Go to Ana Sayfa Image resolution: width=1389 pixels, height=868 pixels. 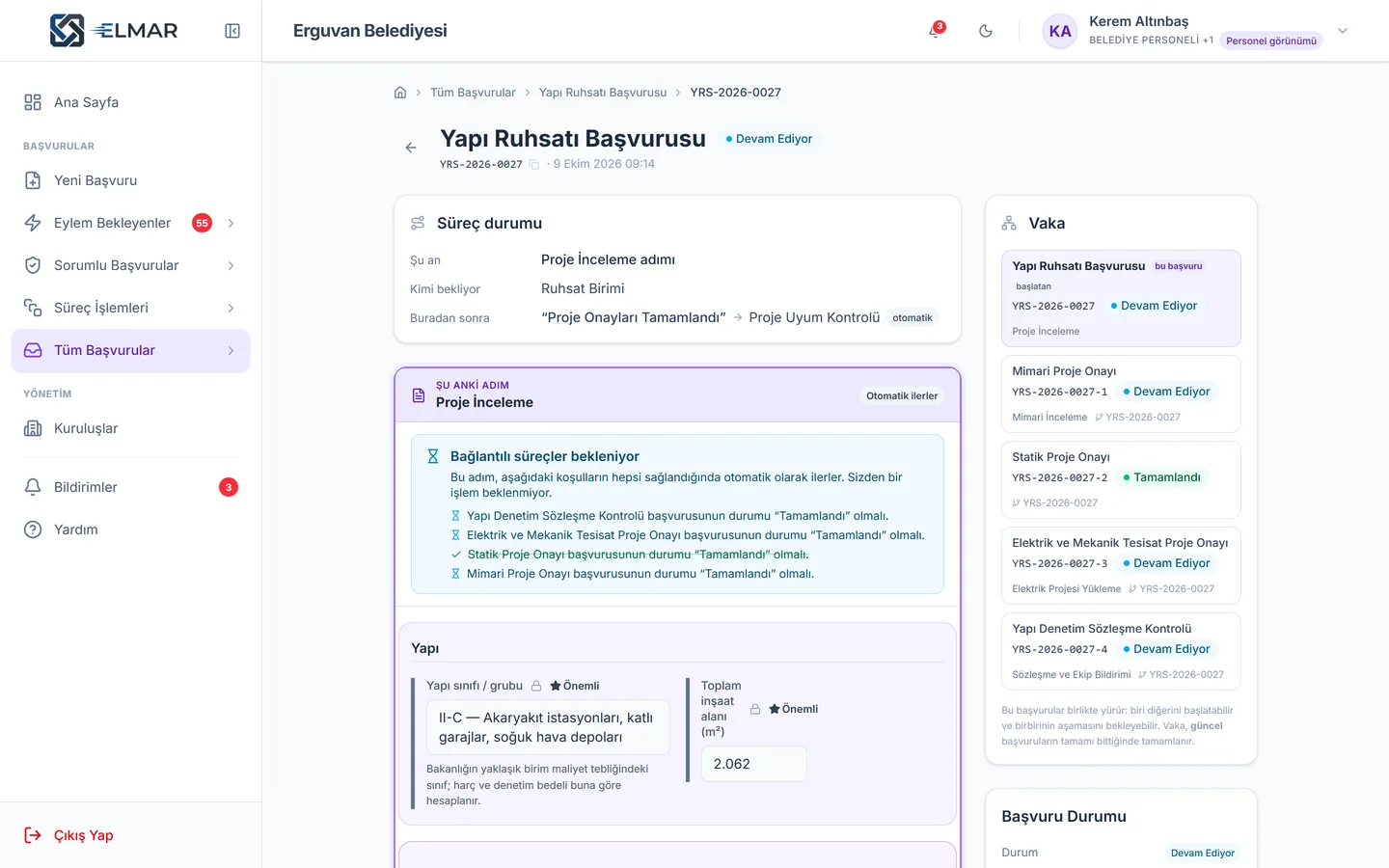130,102
